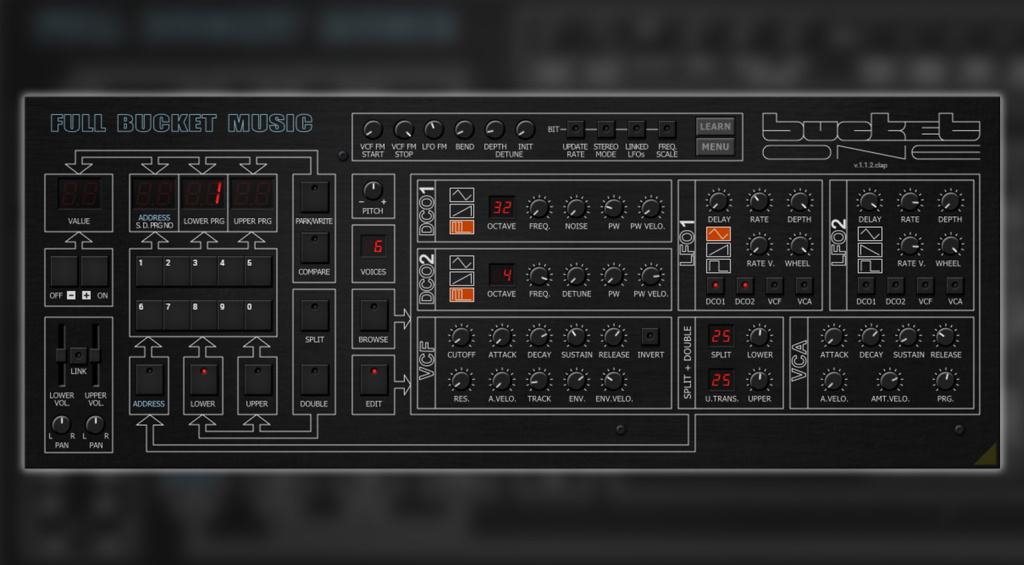Select DCO1 sawtooth waveform icon
The width and height of the screenshot is (1024, 565).
(x=462, y=210)
